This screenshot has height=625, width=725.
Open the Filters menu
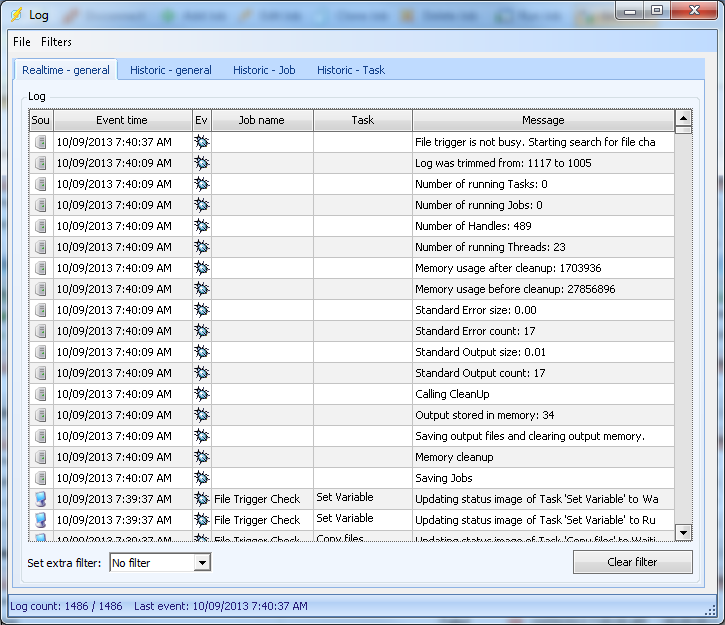(56, 42)
